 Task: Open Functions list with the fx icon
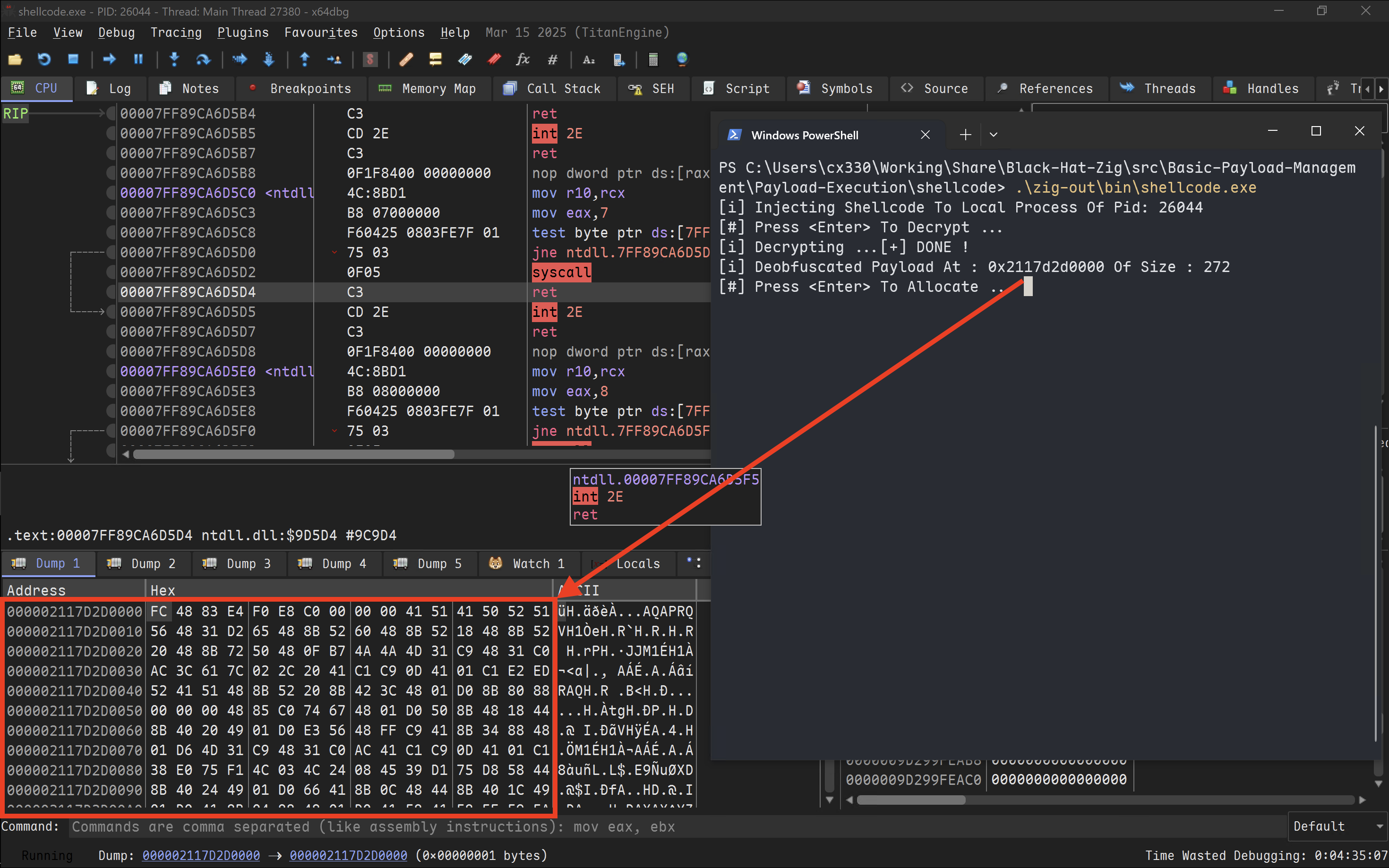tap(523, 59)
